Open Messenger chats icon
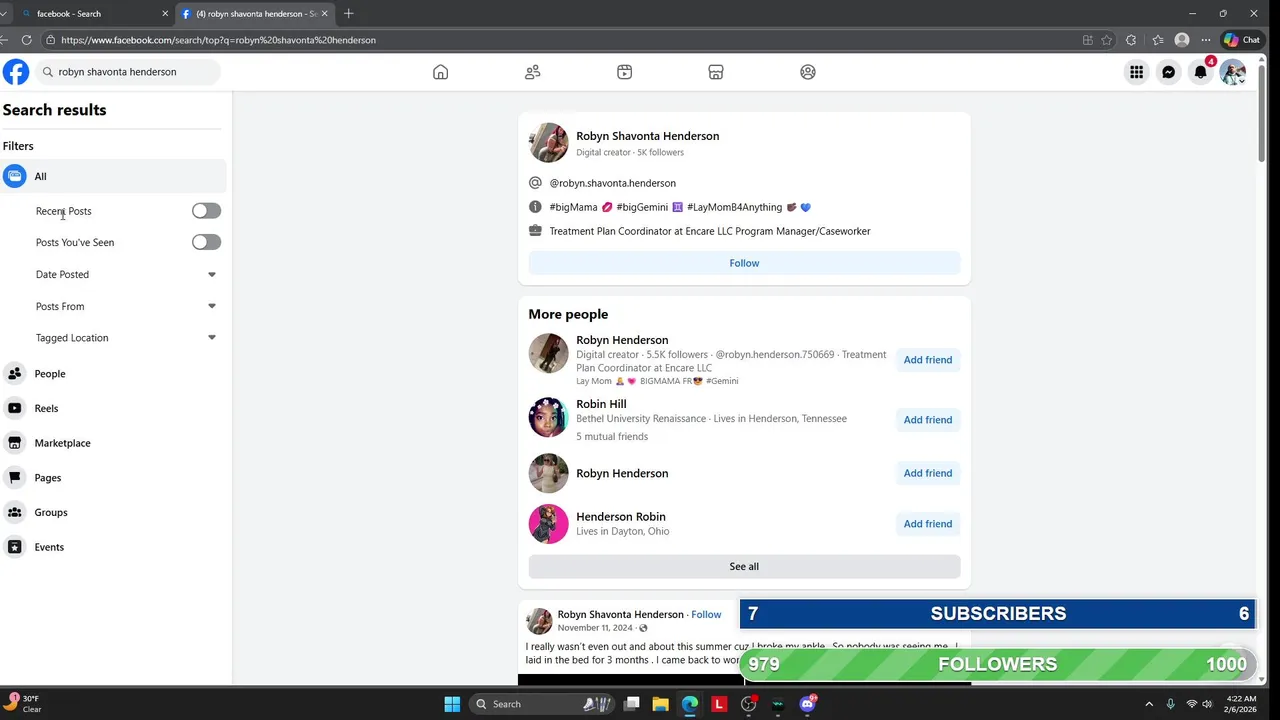Image resolution: width=1280 pixels, height=720 pixels. [x=1169, y=72]
